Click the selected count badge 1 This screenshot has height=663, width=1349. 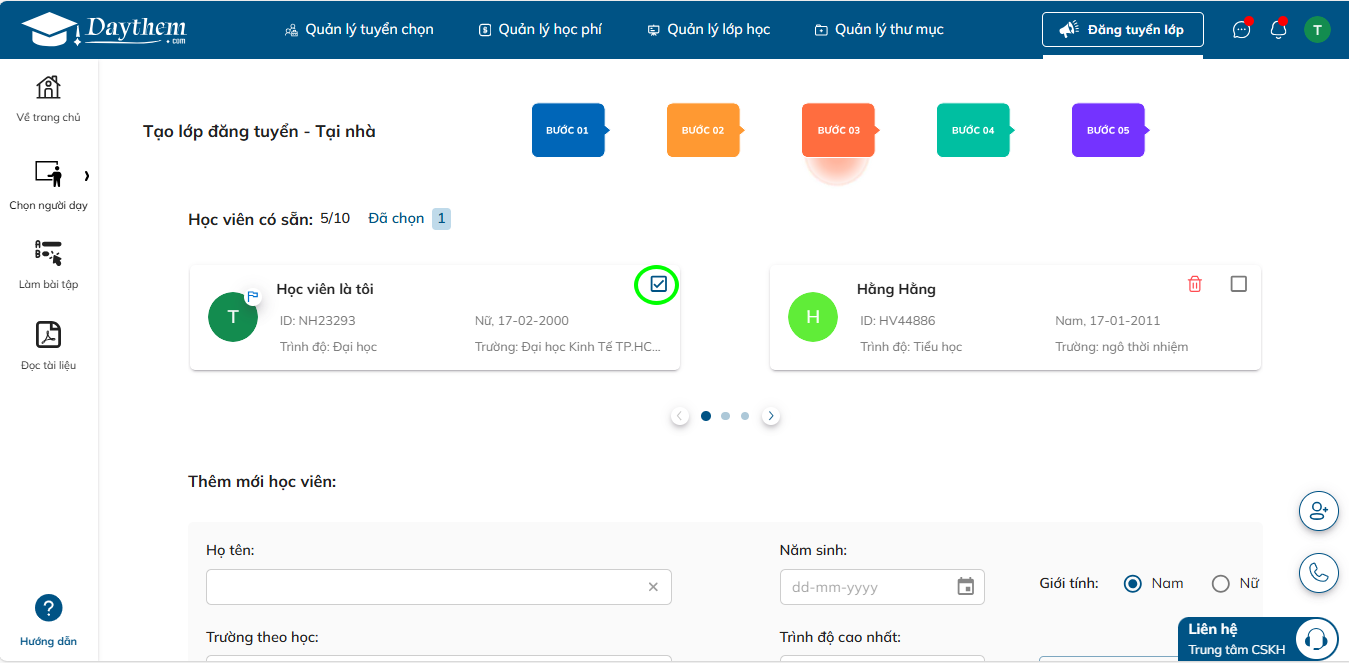(x=441, y=218)
